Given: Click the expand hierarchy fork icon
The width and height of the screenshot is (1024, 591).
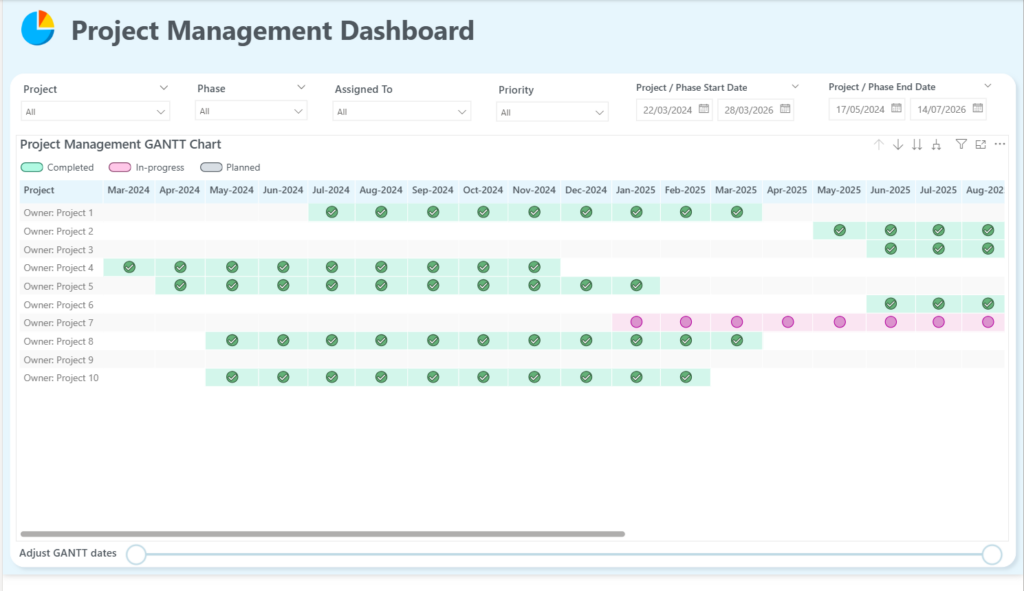Looking at the screenshot, I should point(936,144).
